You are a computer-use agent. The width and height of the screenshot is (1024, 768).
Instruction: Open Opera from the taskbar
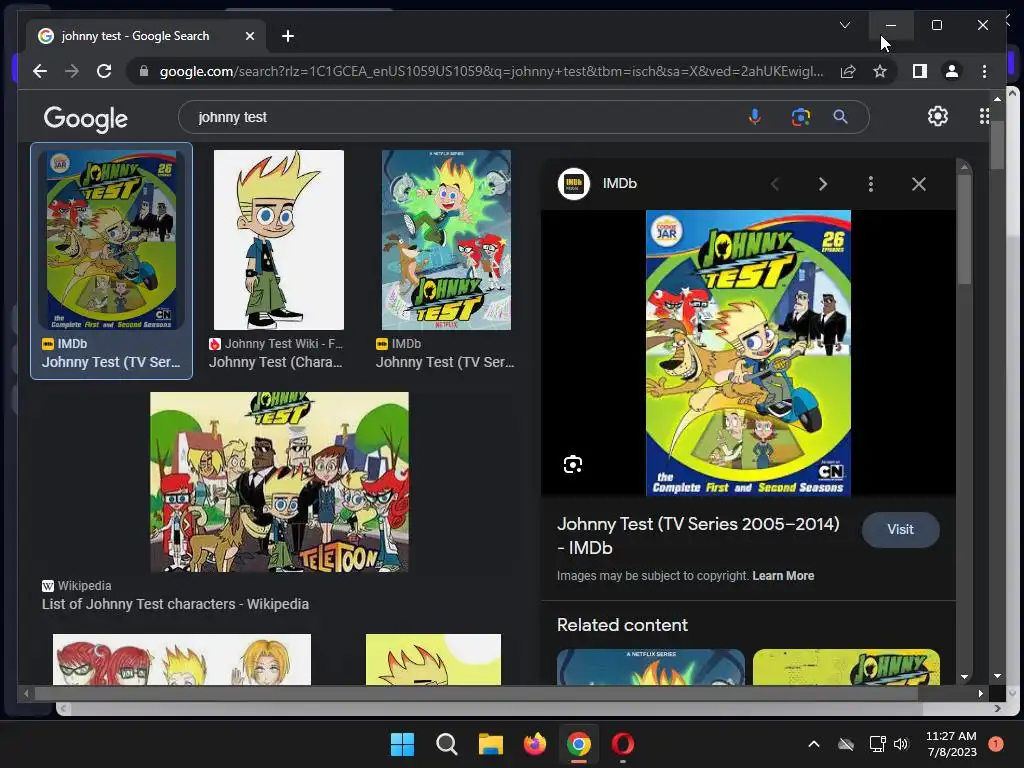[x=623, y=744]
